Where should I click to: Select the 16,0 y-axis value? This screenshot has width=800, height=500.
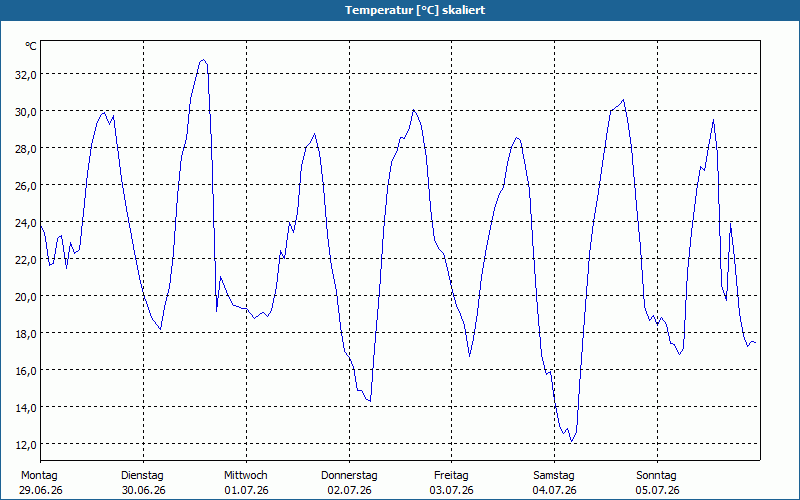click(x=26, y=370)
